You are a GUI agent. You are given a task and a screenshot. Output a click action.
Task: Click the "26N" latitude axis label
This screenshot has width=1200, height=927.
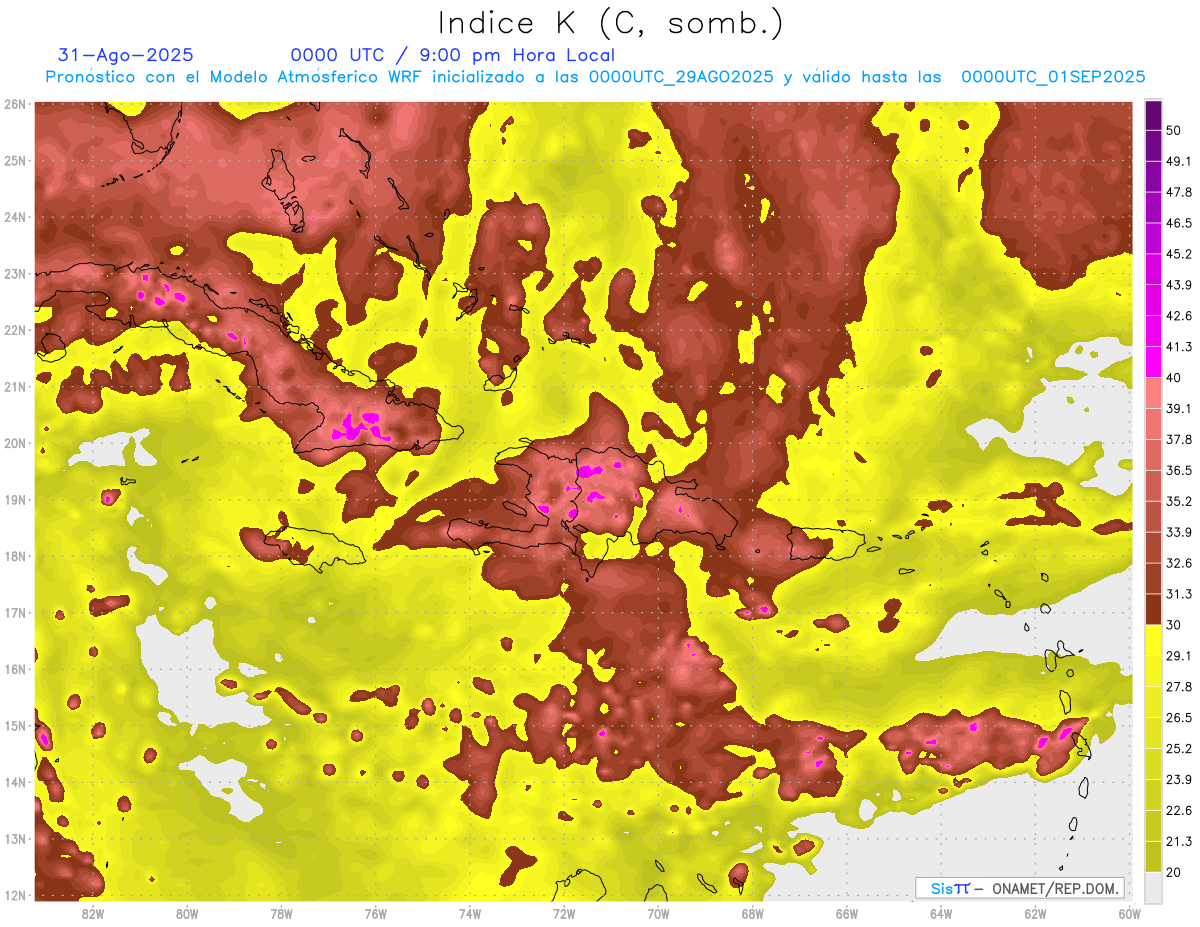coord(15,104)
